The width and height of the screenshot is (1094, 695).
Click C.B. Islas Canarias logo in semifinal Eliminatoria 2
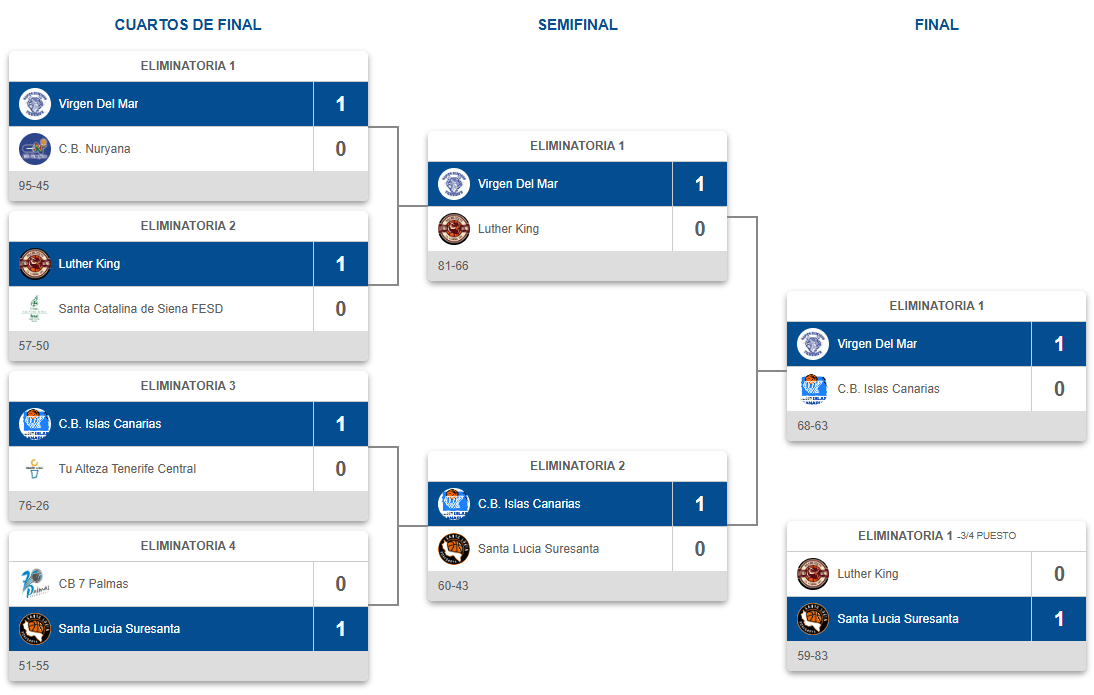pyautogui.click(x=454, y=504)
